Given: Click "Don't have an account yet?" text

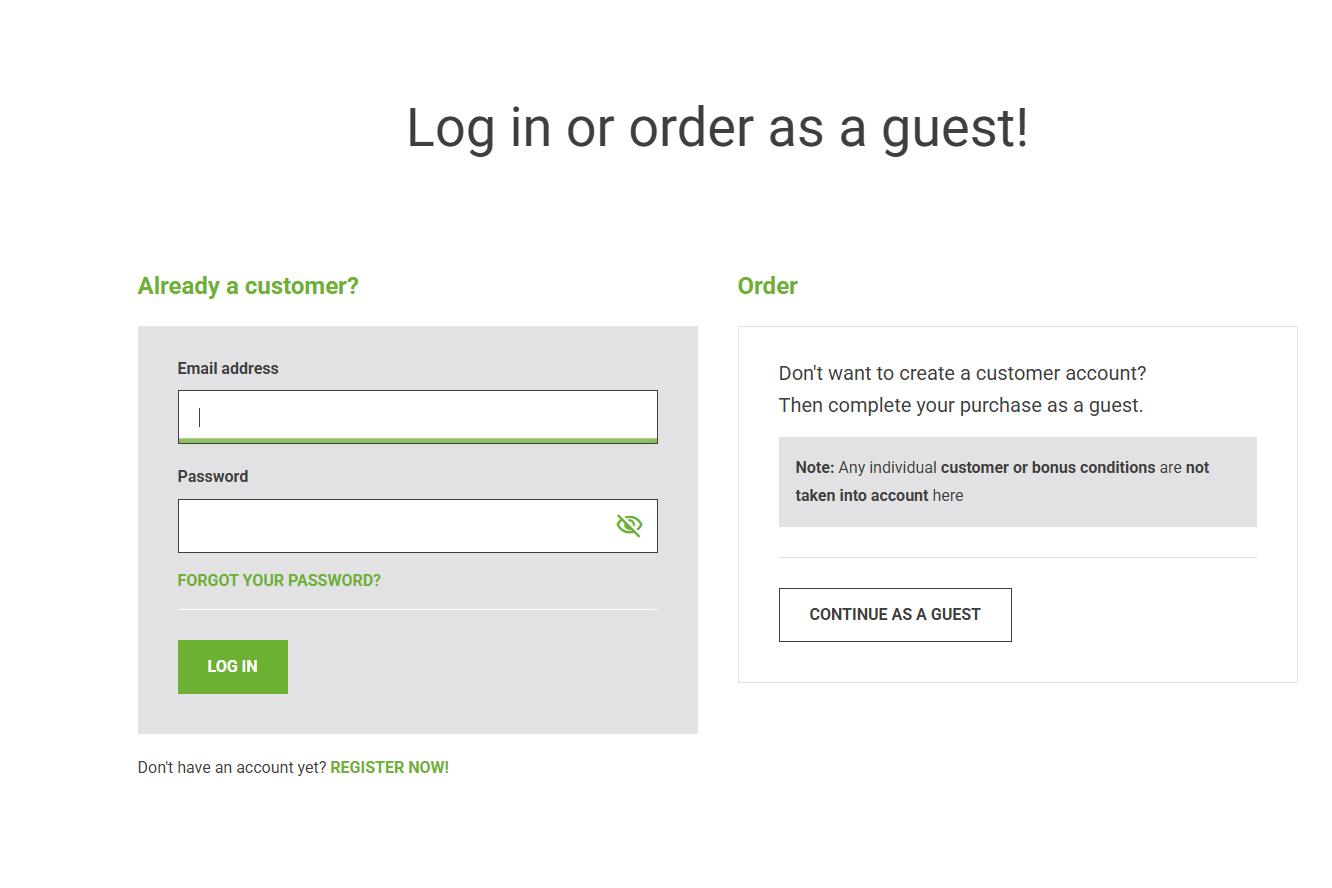Looking at the screenshot, I should (x=232, y=768).
